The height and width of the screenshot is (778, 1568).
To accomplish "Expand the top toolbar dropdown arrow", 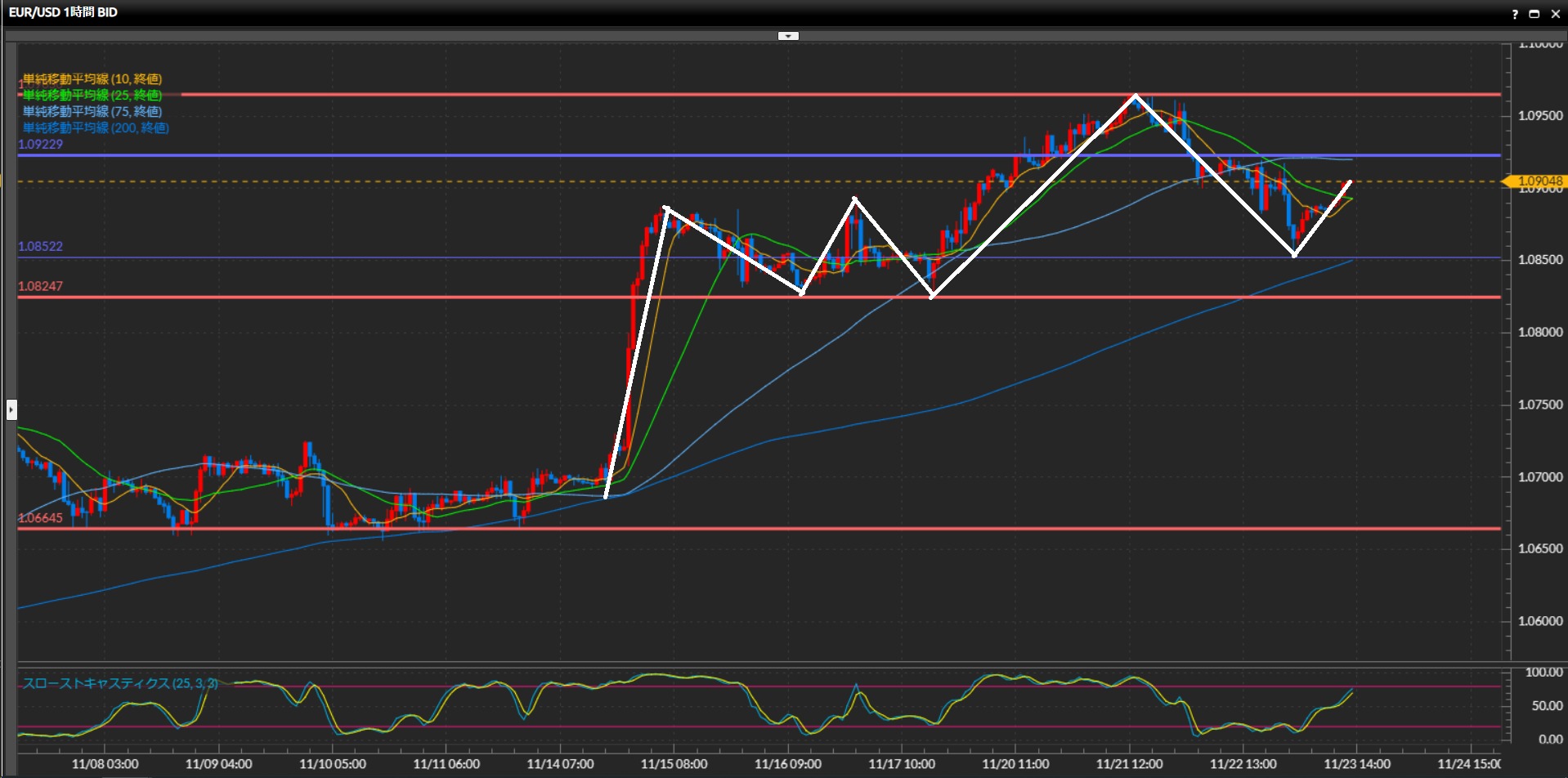I will (788, 36).
